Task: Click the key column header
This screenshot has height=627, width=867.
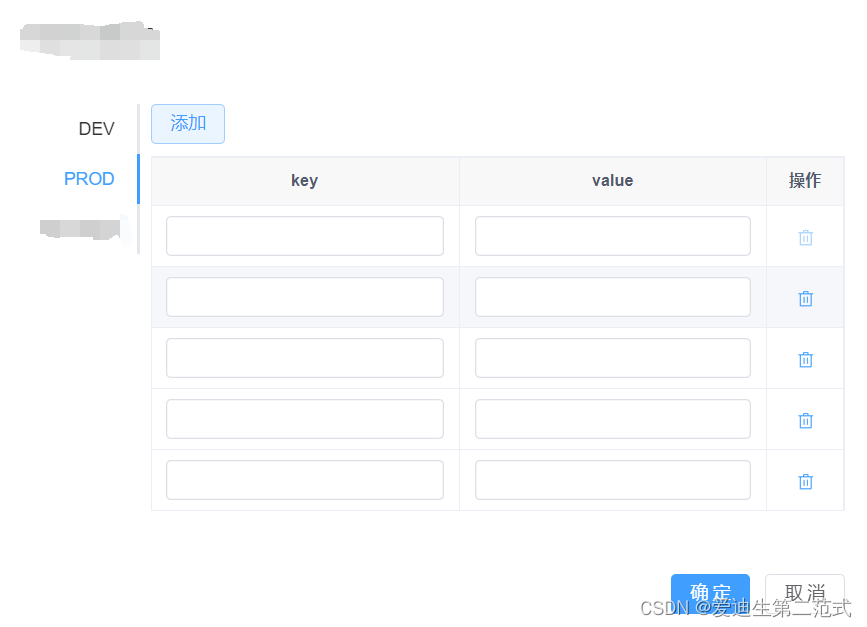Action: pos(304,180)
